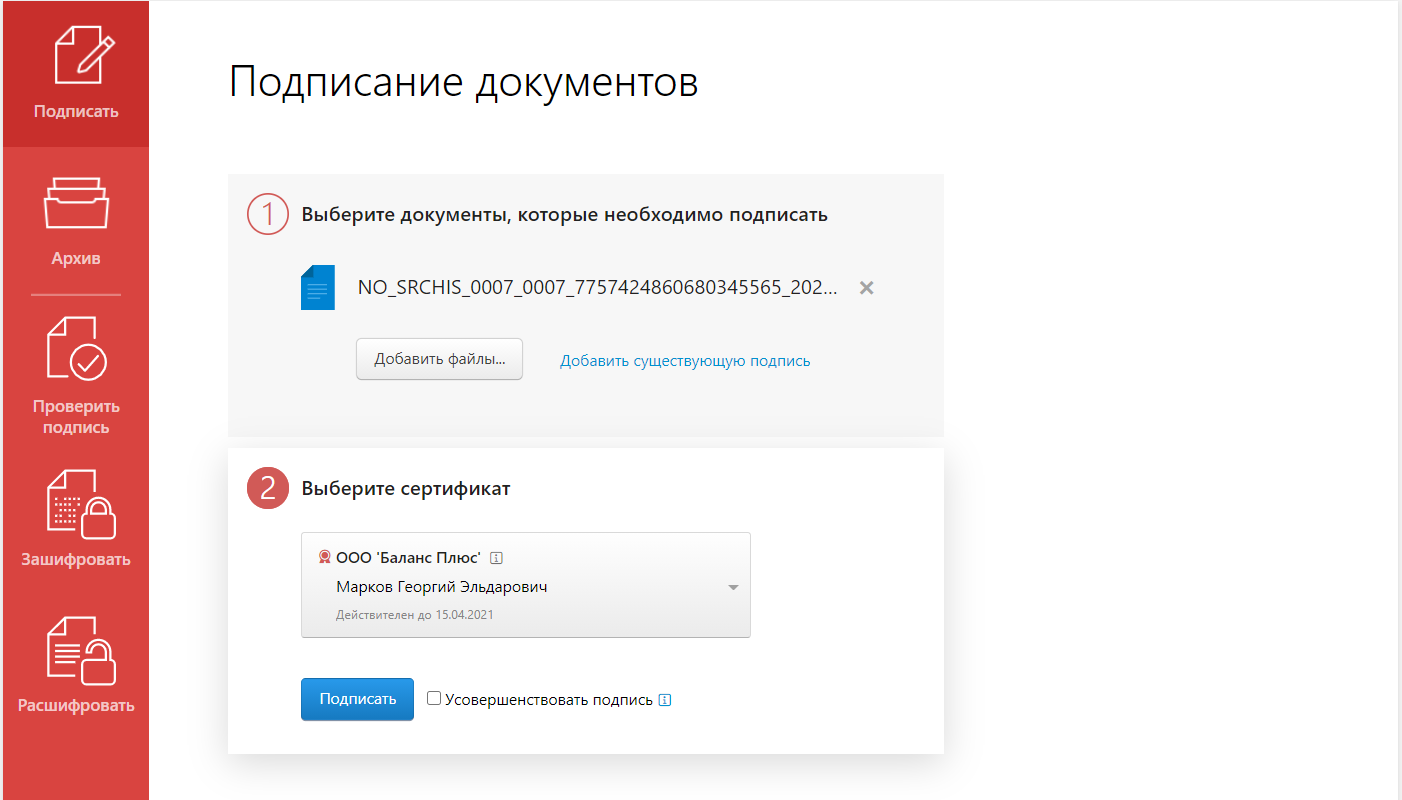Remove the NO_SRCHIS file from the list
1402x800 pixels.
(867, 288)
